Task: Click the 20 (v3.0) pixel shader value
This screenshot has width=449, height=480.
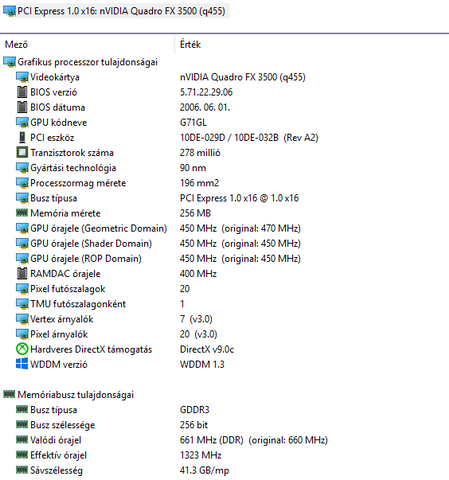Action: 199,334
